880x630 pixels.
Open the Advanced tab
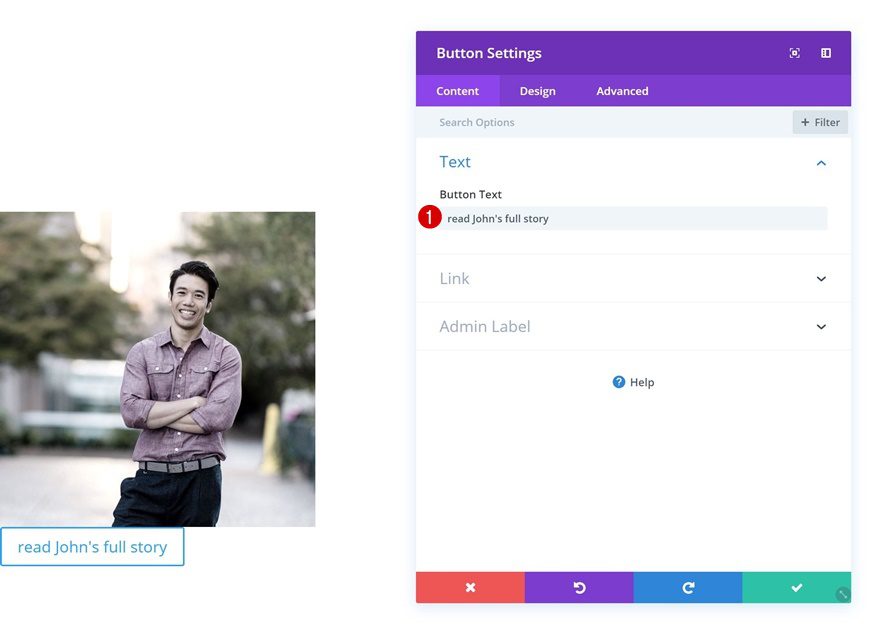click(622, 91)
